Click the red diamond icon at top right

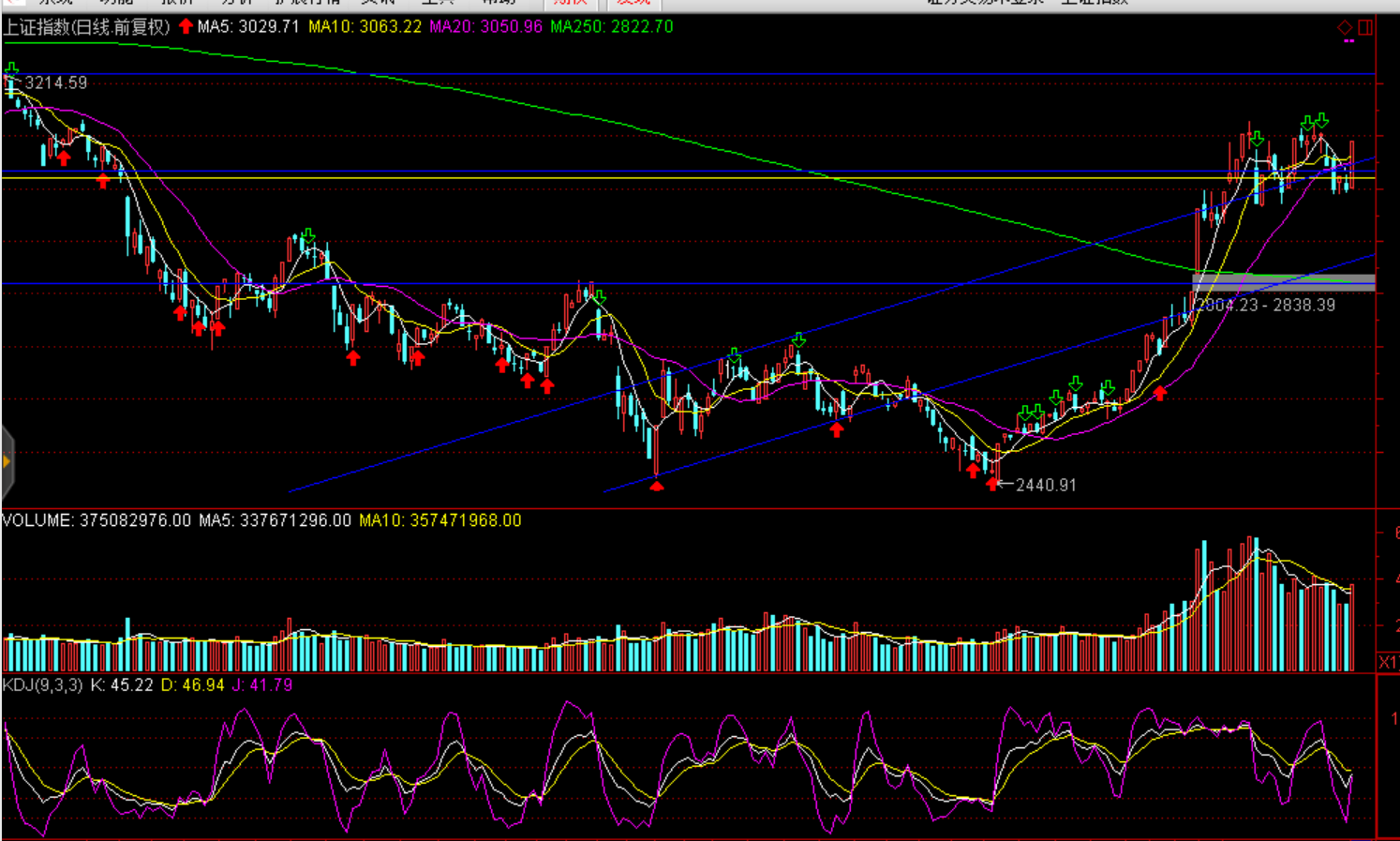pos(1345,27)
